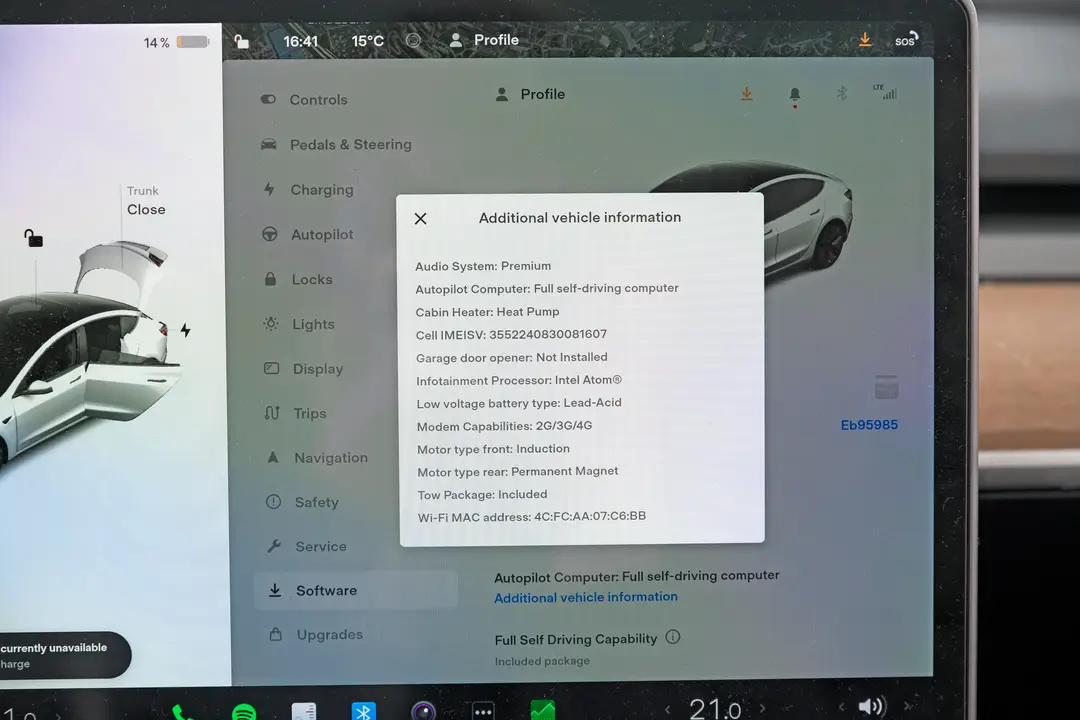Open the Spotify app in the dock

click(x=243, y=711)
